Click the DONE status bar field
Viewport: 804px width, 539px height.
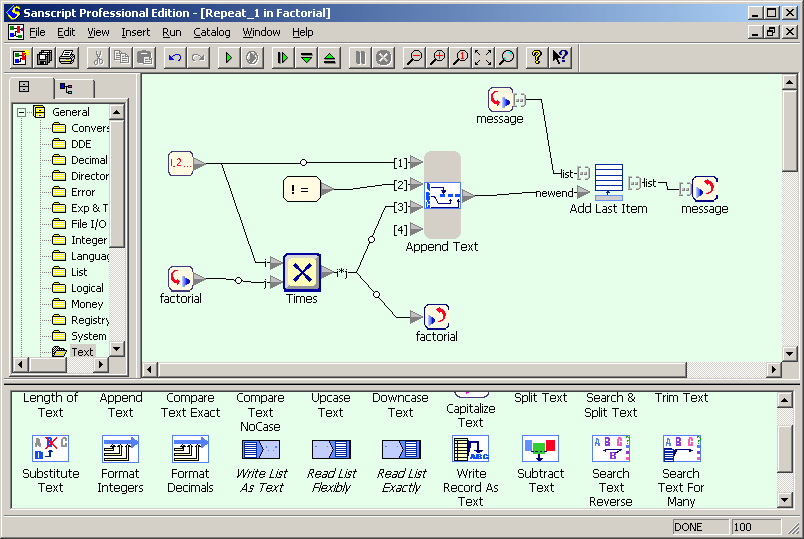tap(700, 527)
